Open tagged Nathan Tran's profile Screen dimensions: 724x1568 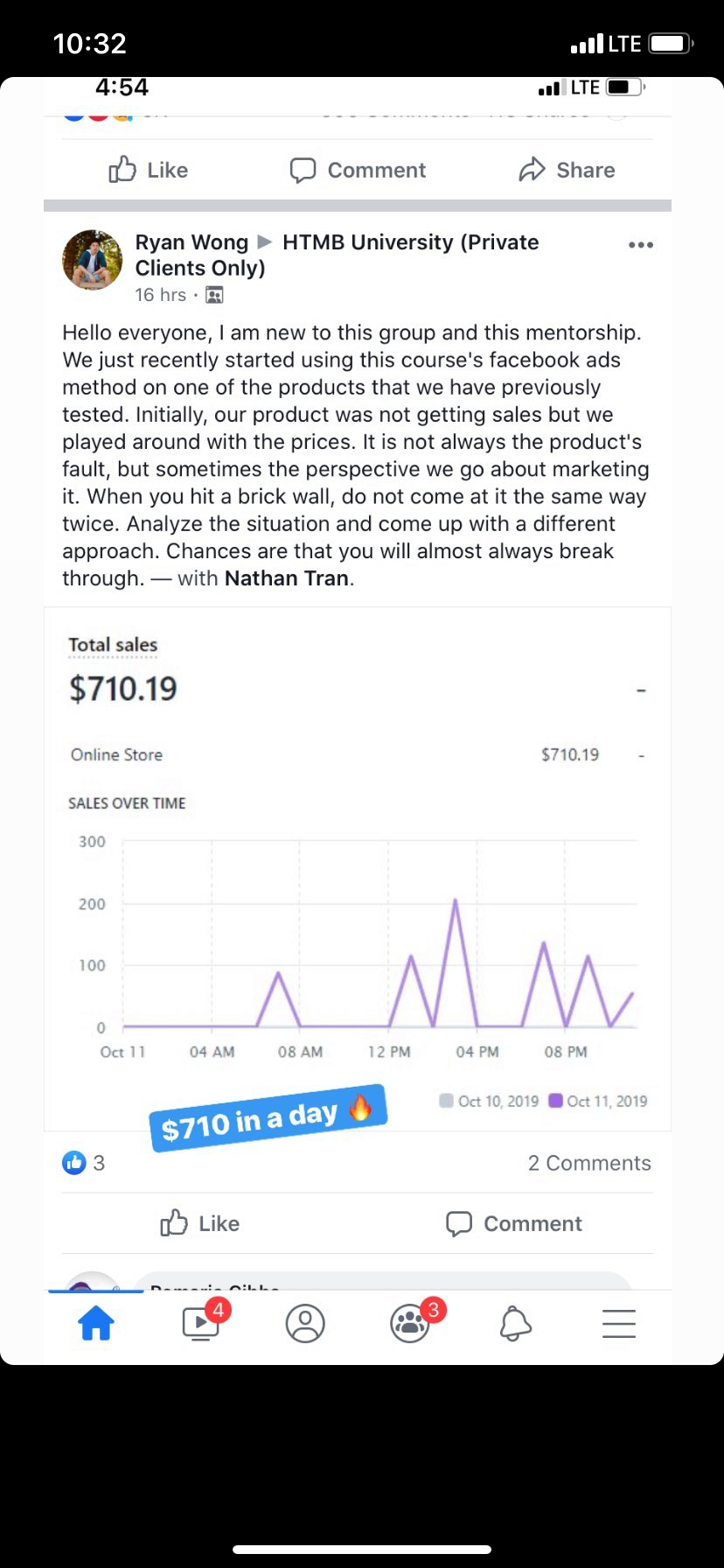(287, 578)
